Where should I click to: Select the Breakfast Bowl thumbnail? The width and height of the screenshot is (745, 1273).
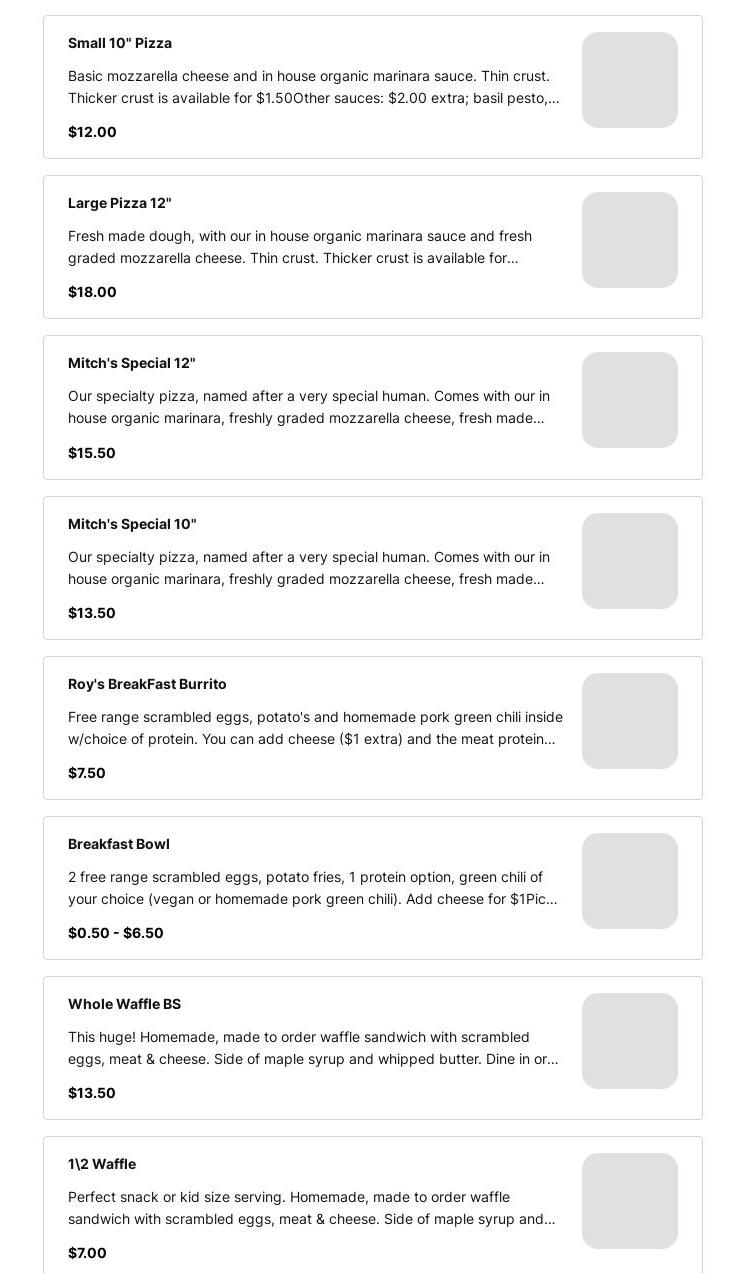(x=629, y=881)
